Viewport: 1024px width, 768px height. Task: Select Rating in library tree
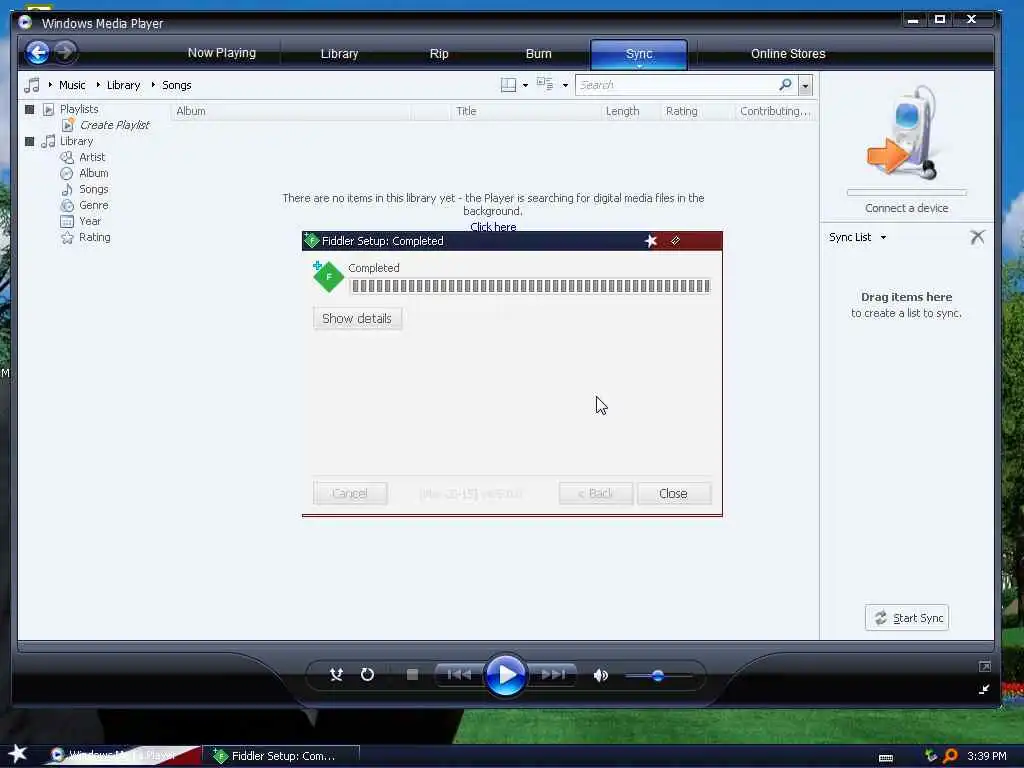pos(95,237)
